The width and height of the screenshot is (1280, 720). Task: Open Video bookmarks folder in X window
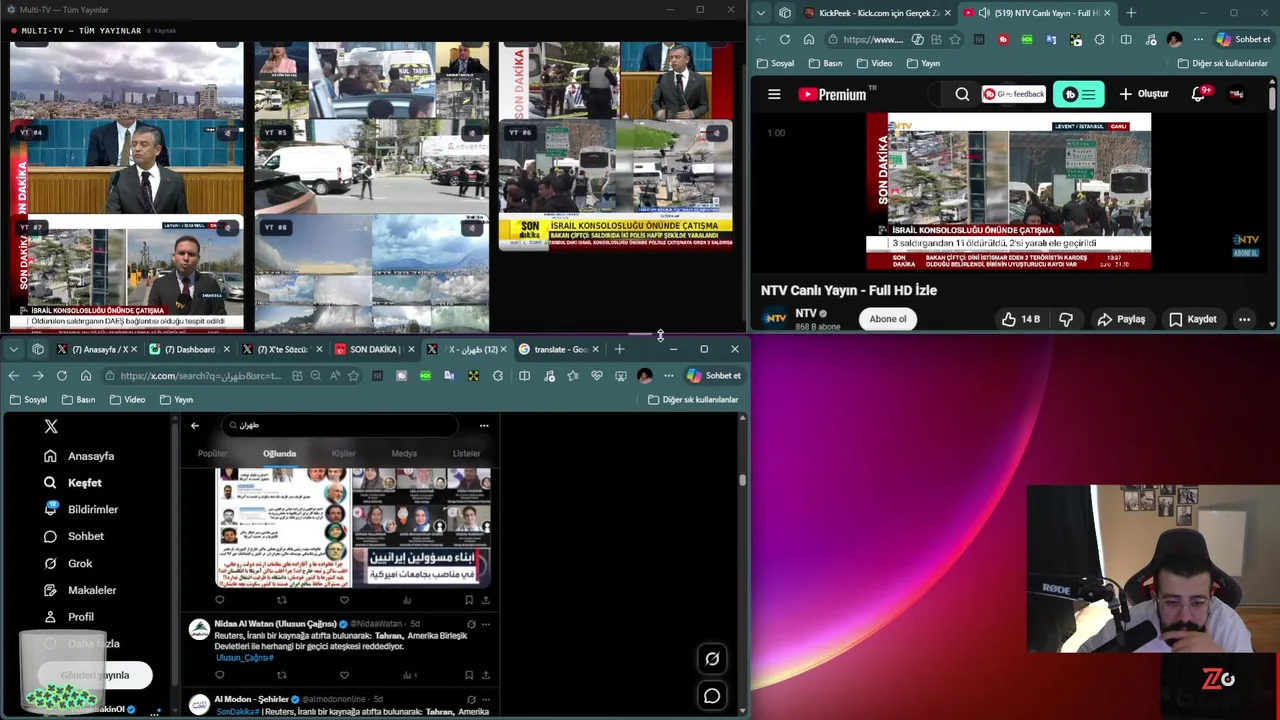(x=126, y=400)
